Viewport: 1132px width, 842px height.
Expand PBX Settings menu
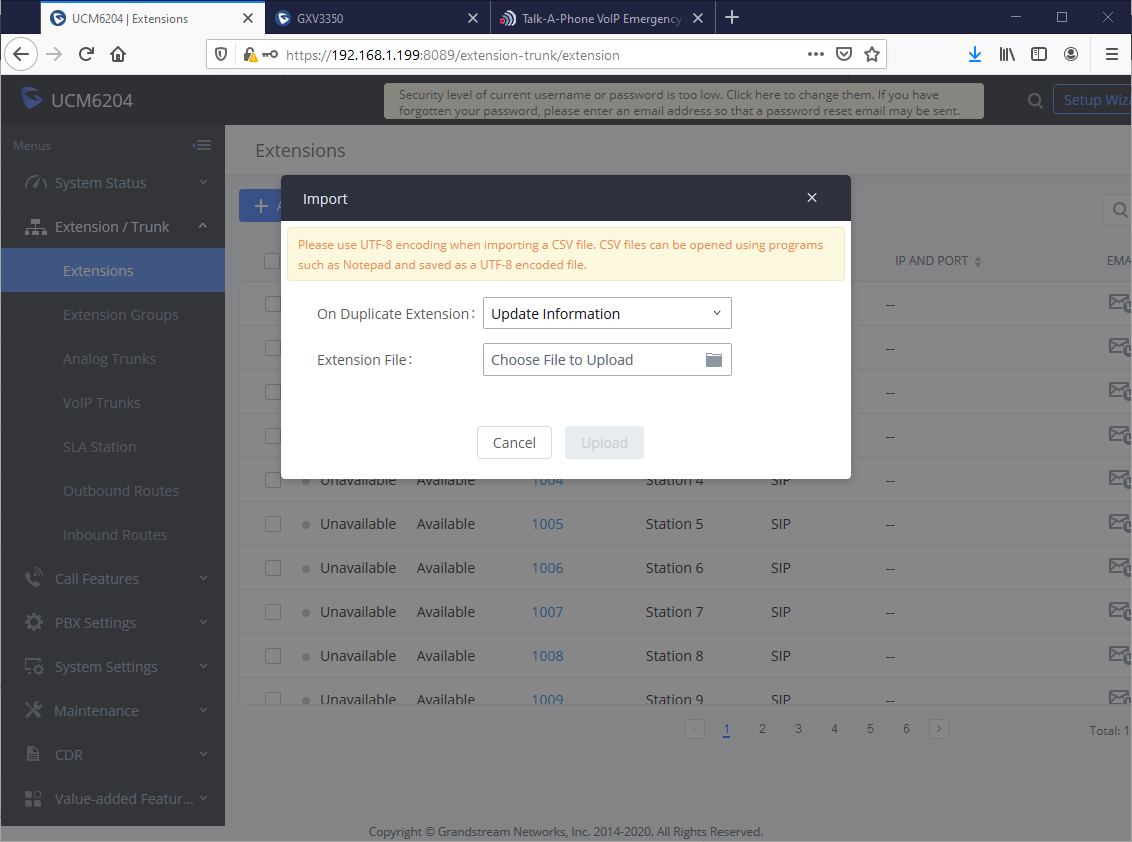pos(113,622)
